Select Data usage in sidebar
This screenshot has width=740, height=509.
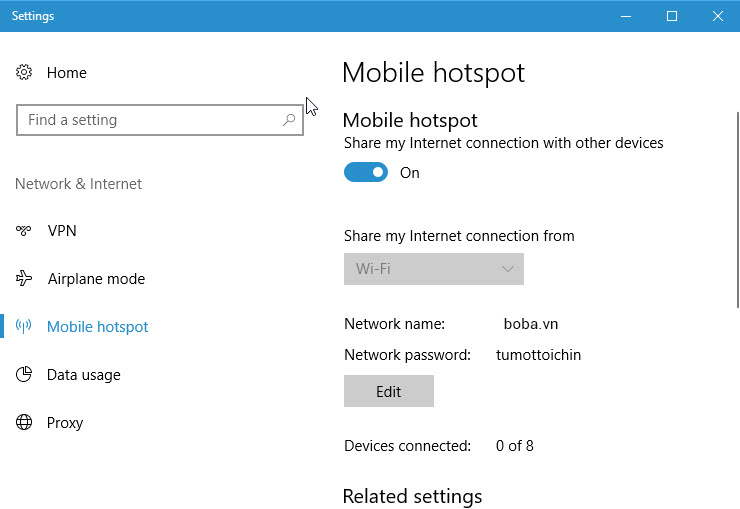(83, 375)
